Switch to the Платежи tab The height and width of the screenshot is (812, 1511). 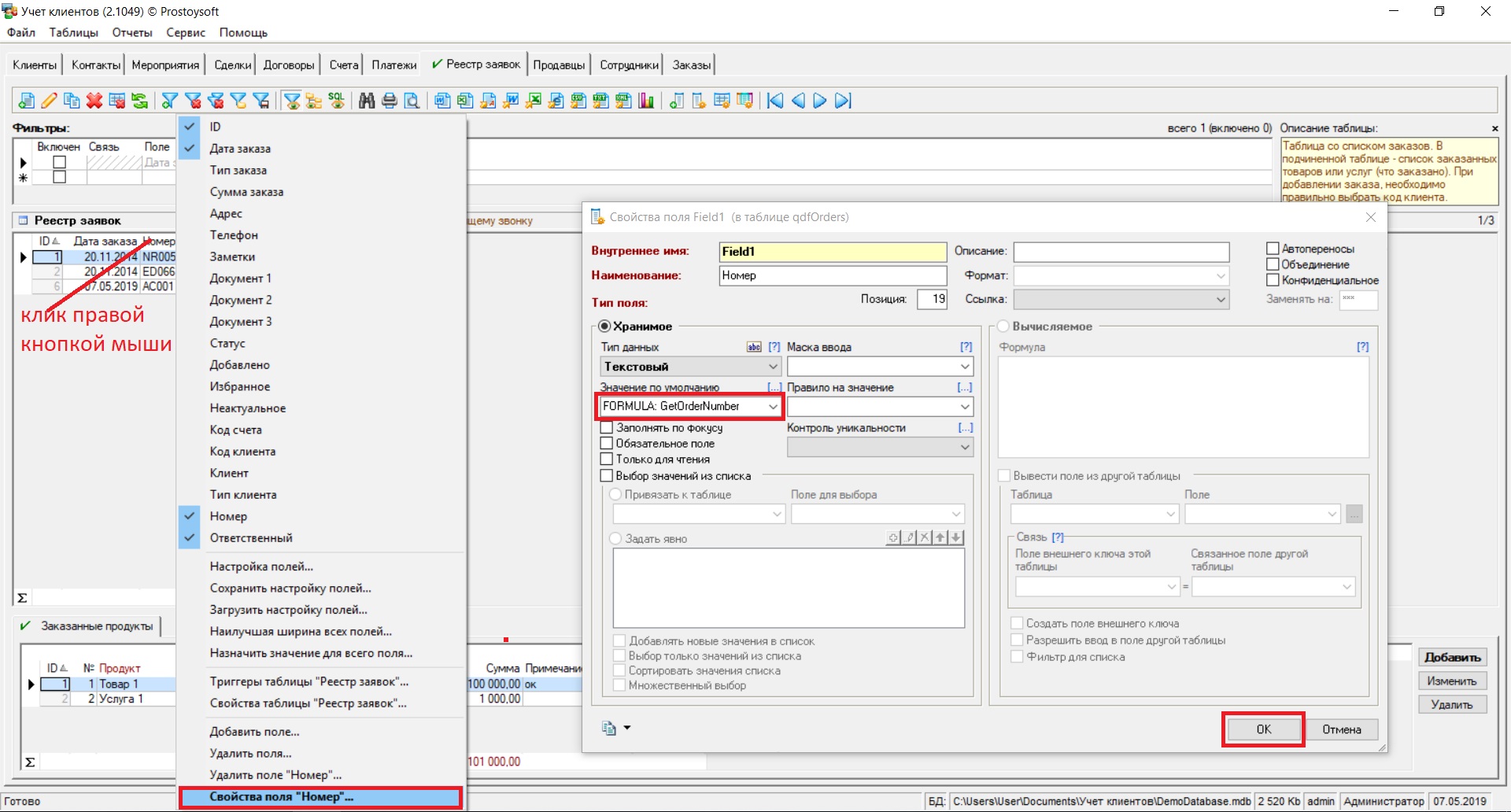tap(393, 65)
